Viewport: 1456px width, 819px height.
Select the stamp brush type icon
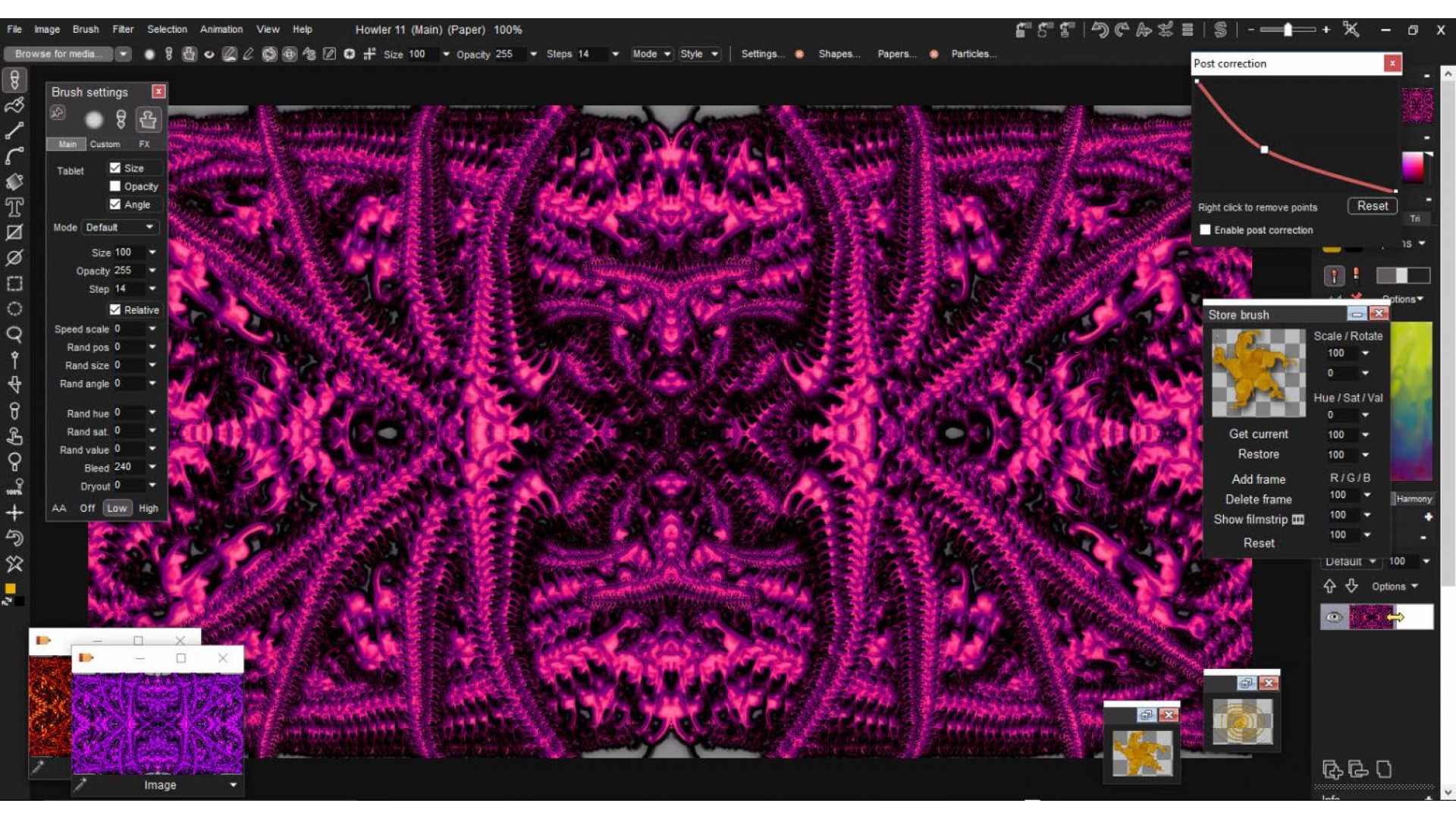pos(148,119)
